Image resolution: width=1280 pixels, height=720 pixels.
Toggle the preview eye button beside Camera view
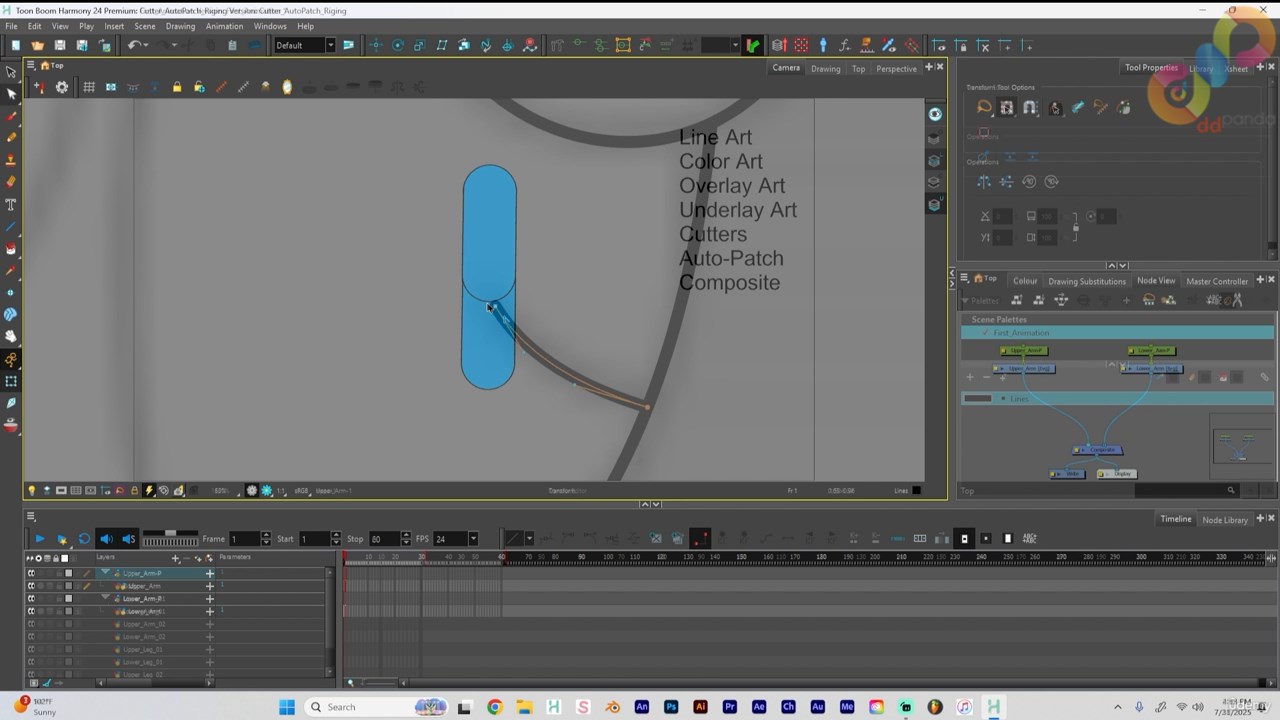pyautogui.click(x=935, y=114)
